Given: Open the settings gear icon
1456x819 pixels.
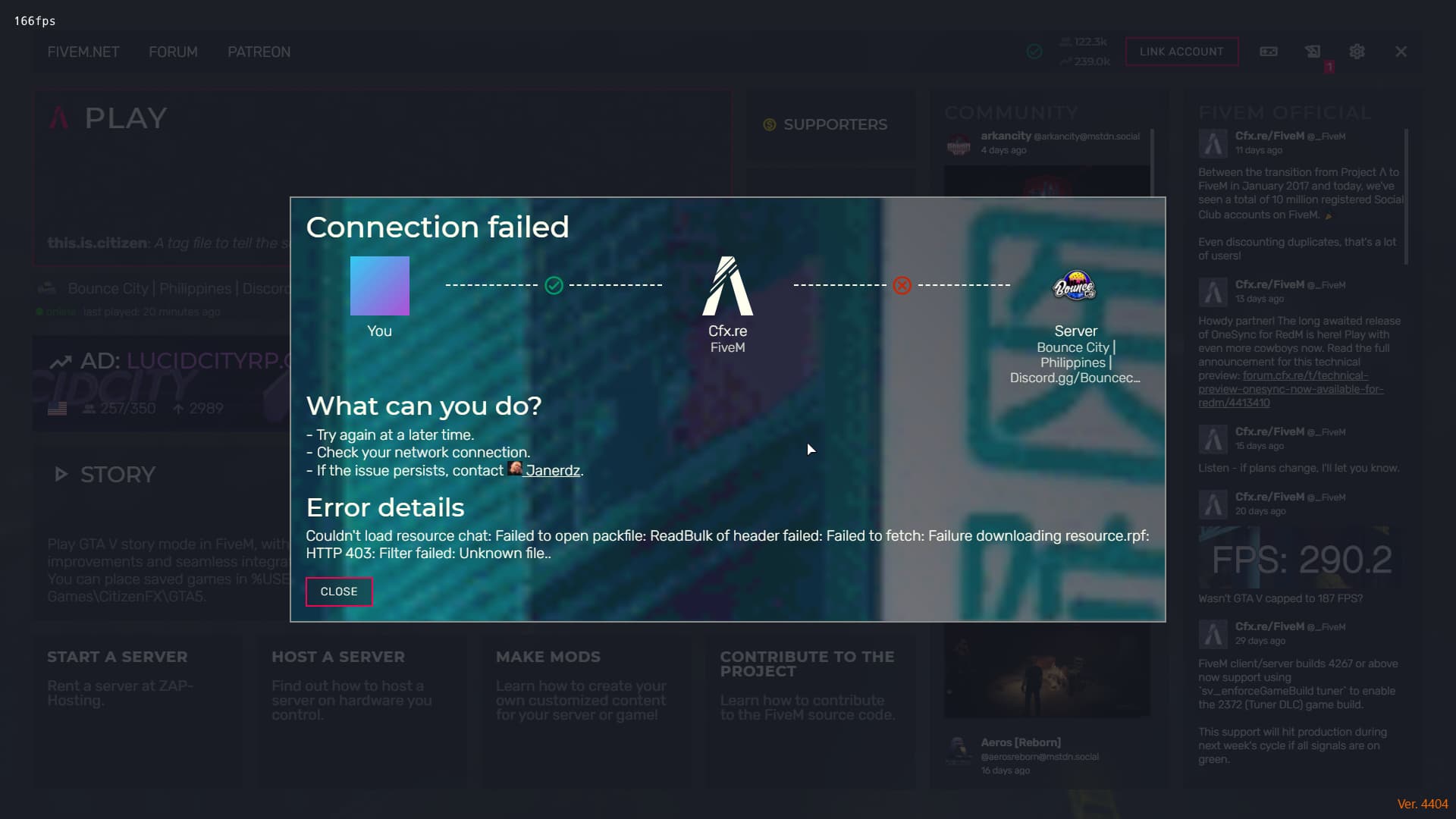Looking at the screenshot, I should [1357, 52].
